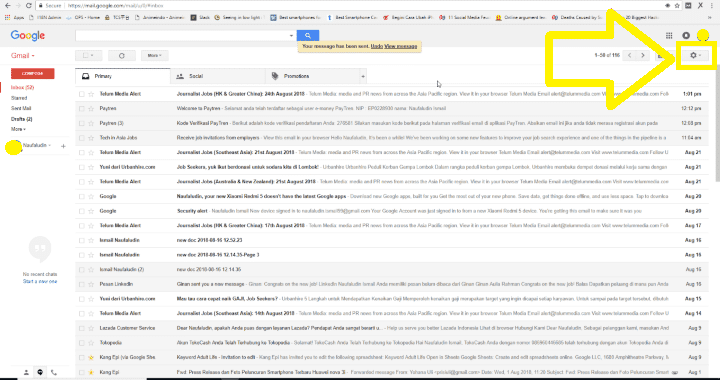
Task: Open the More actions dropdown
Action: coord(154,56)
